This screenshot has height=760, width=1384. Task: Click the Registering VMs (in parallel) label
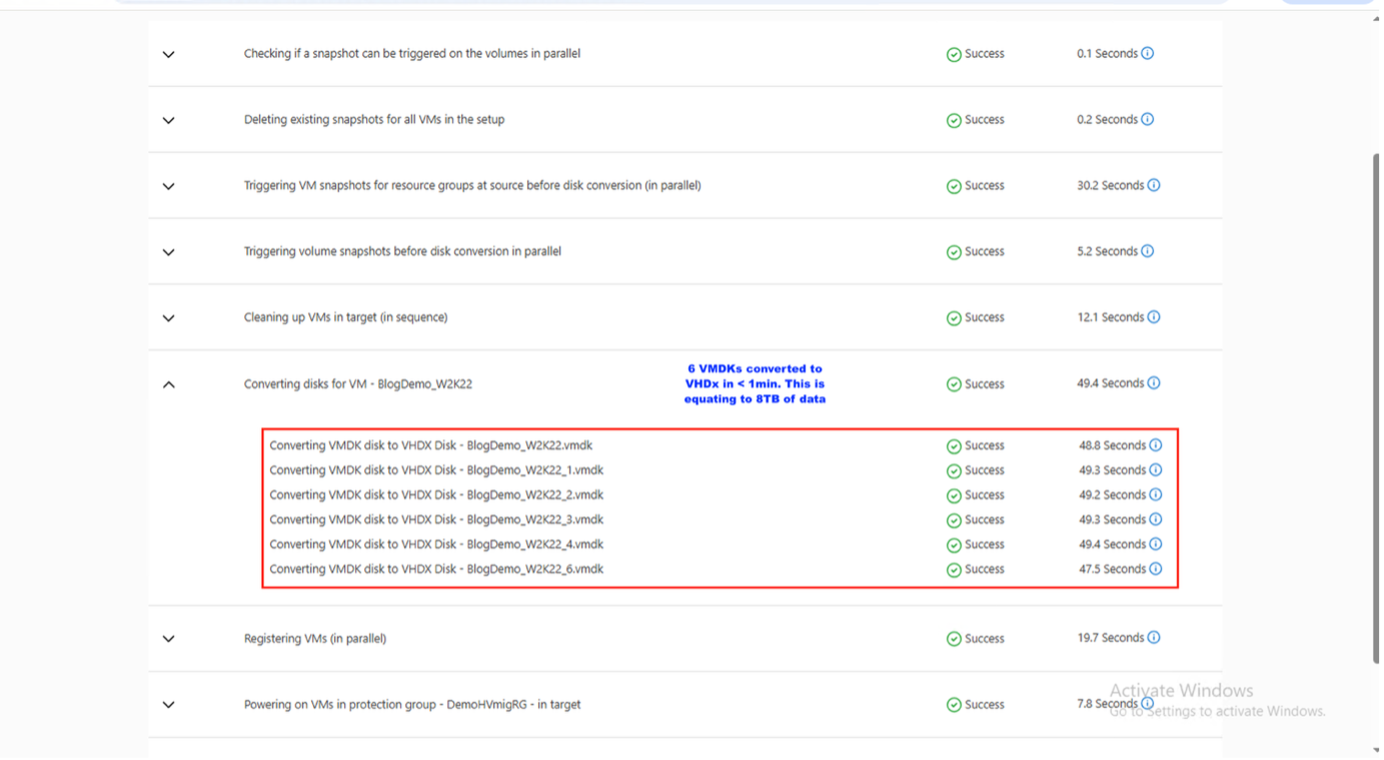pos(315,638)
